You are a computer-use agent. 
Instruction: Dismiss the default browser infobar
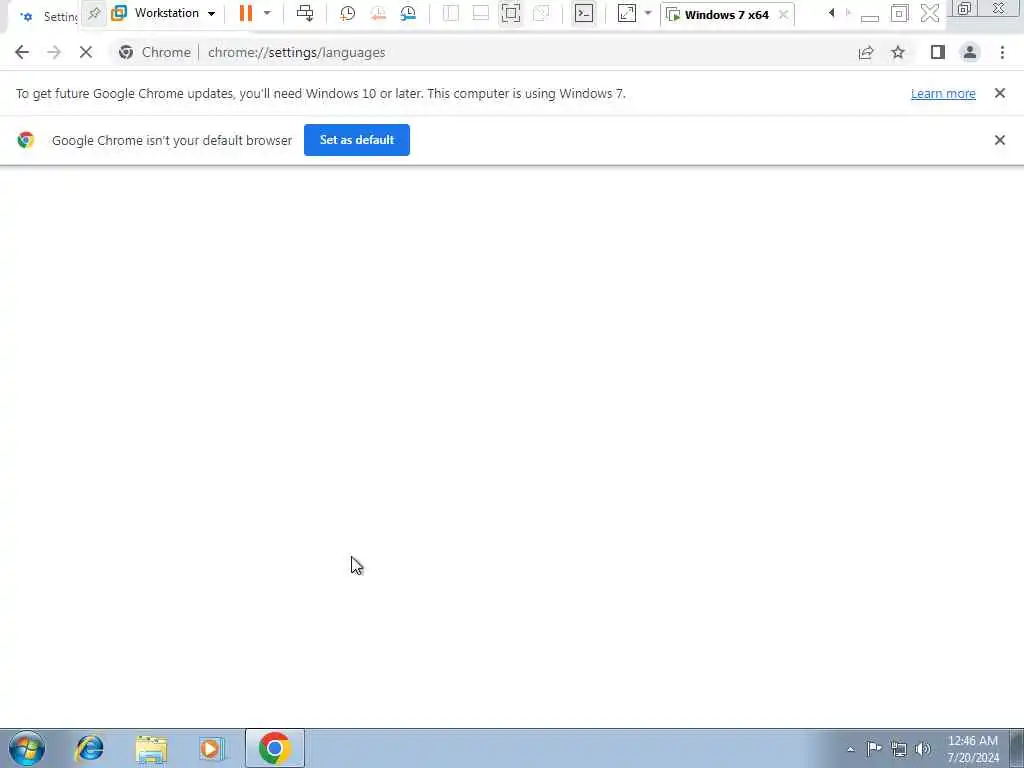click(x=999, y=140)
